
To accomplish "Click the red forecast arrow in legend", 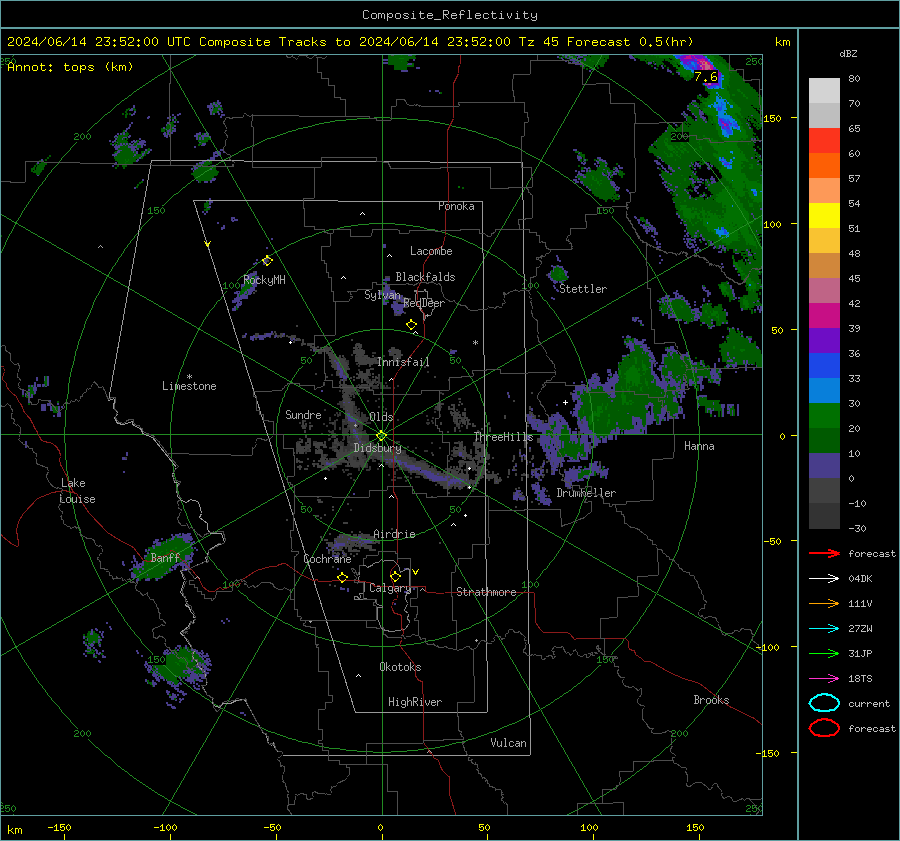I will coord(824,553).
